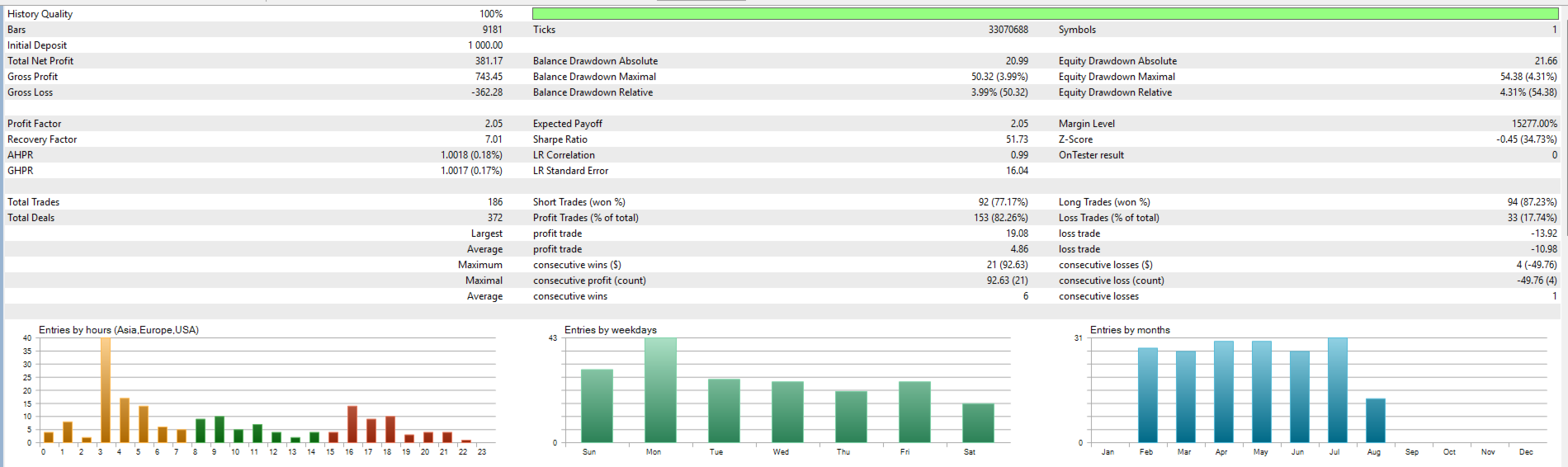
Task: Select the 'Total Deals' label
Action: coord(31,218)
